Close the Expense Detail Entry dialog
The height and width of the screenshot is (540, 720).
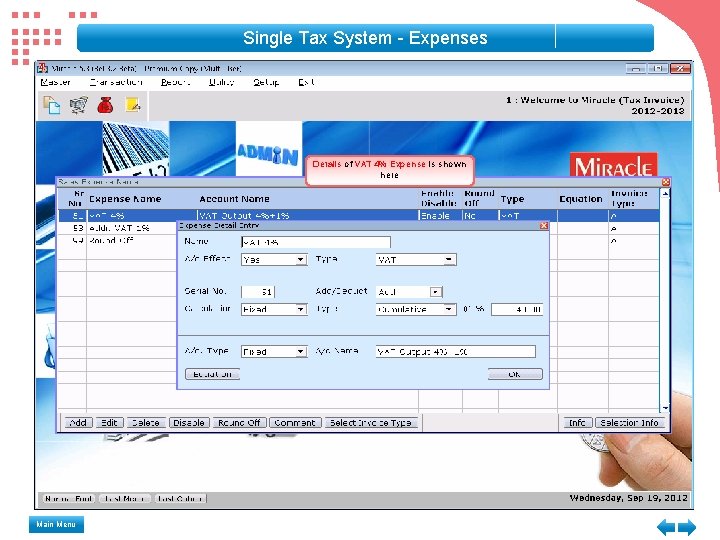pos(544,225)
